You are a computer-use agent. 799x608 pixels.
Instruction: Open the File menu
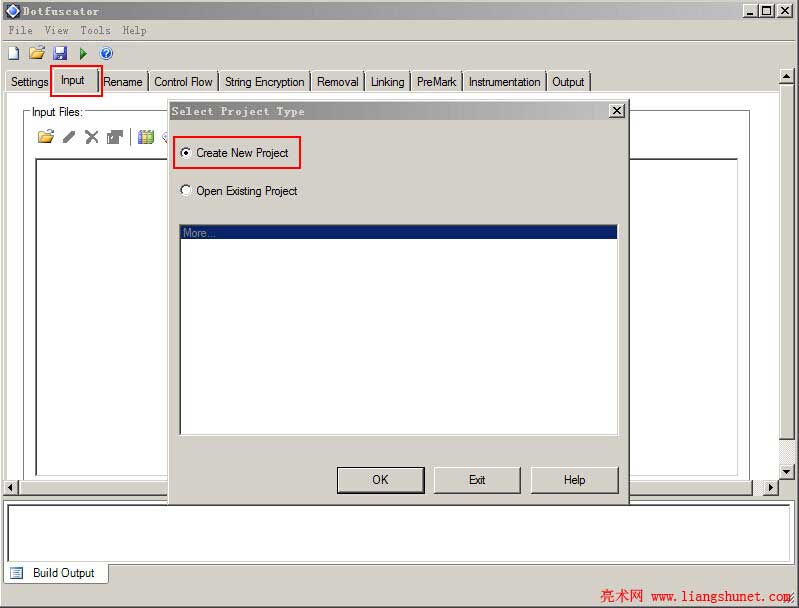[x=20, y=30]
